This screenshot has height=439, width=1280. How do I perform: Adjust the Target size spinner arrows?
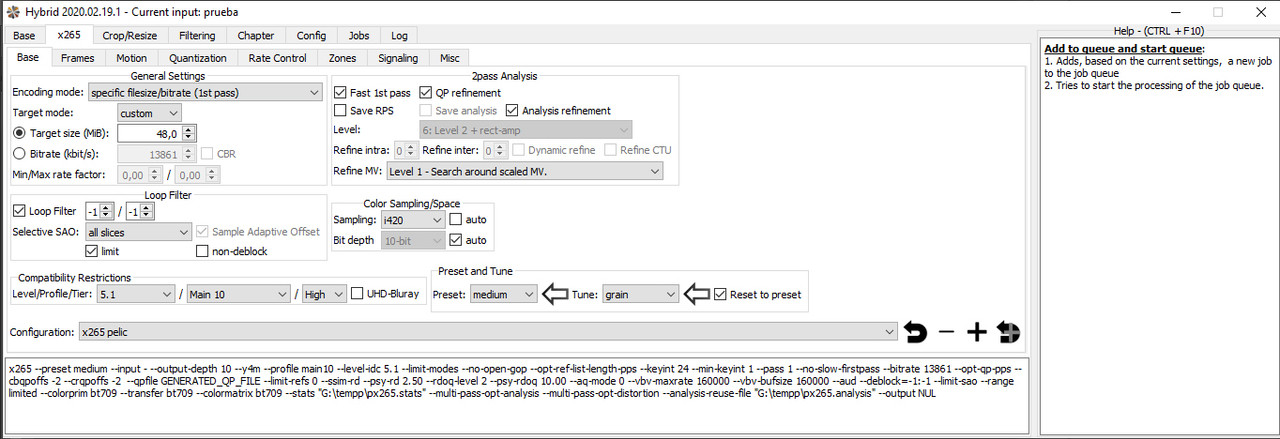[x=189, y=133]
